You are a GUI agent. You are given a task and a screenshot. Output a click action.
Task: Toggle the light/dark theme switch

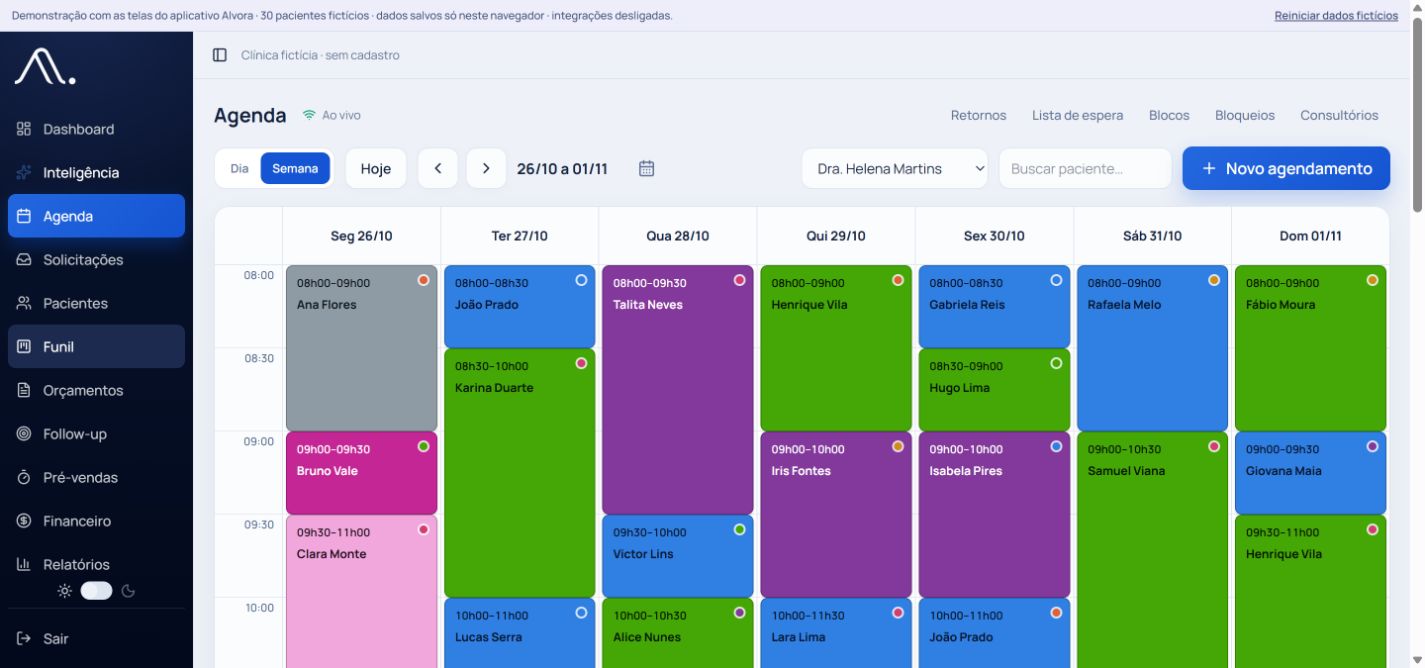[97, 590]
